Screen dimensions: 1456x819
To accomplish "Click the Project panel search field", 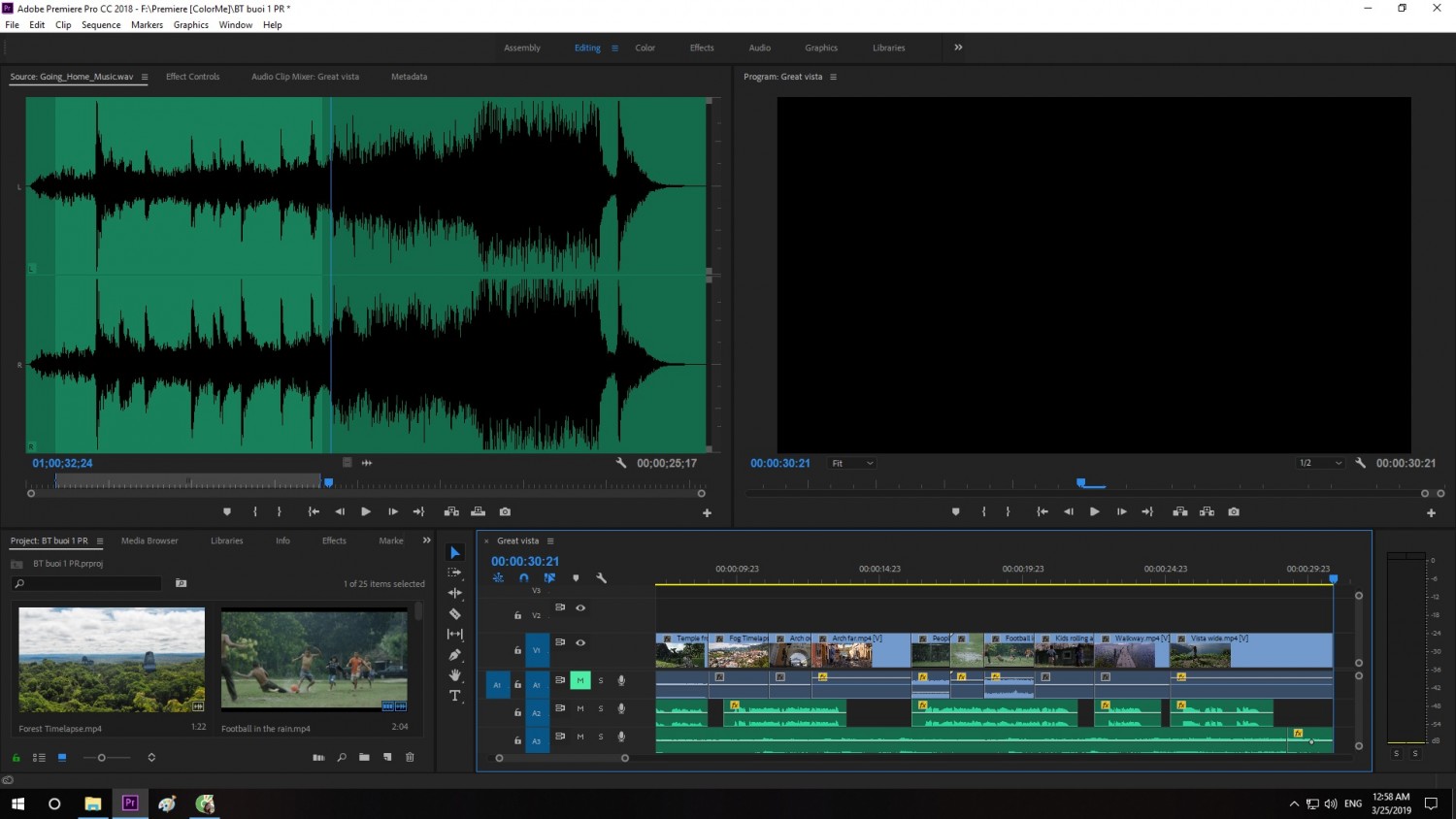I will pos(87,583).
